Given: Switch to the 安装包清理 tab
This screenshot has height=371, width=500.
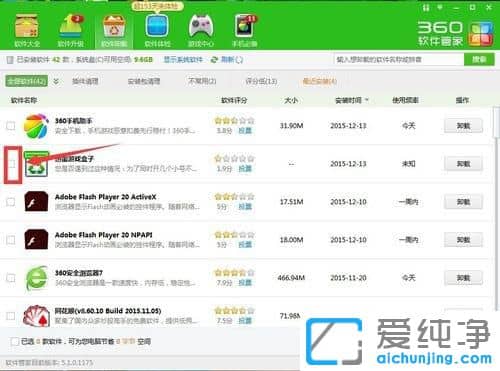Looking at the screenshot, I should (144, 81).
